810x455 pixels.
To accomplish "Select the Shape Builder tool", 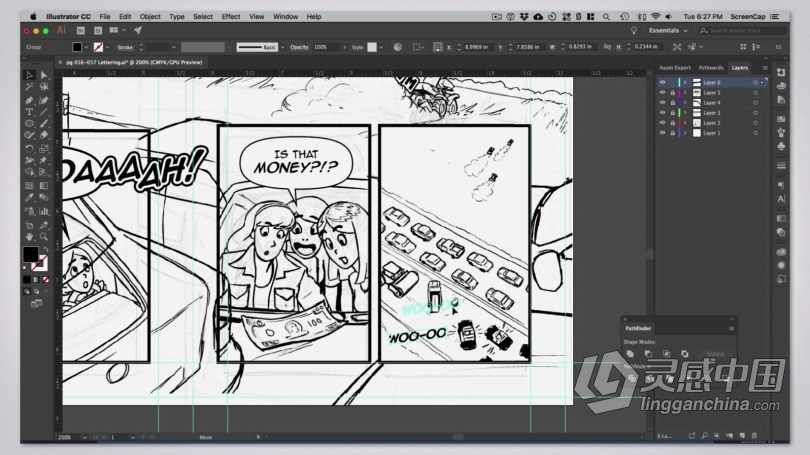I will coord(29,172).
